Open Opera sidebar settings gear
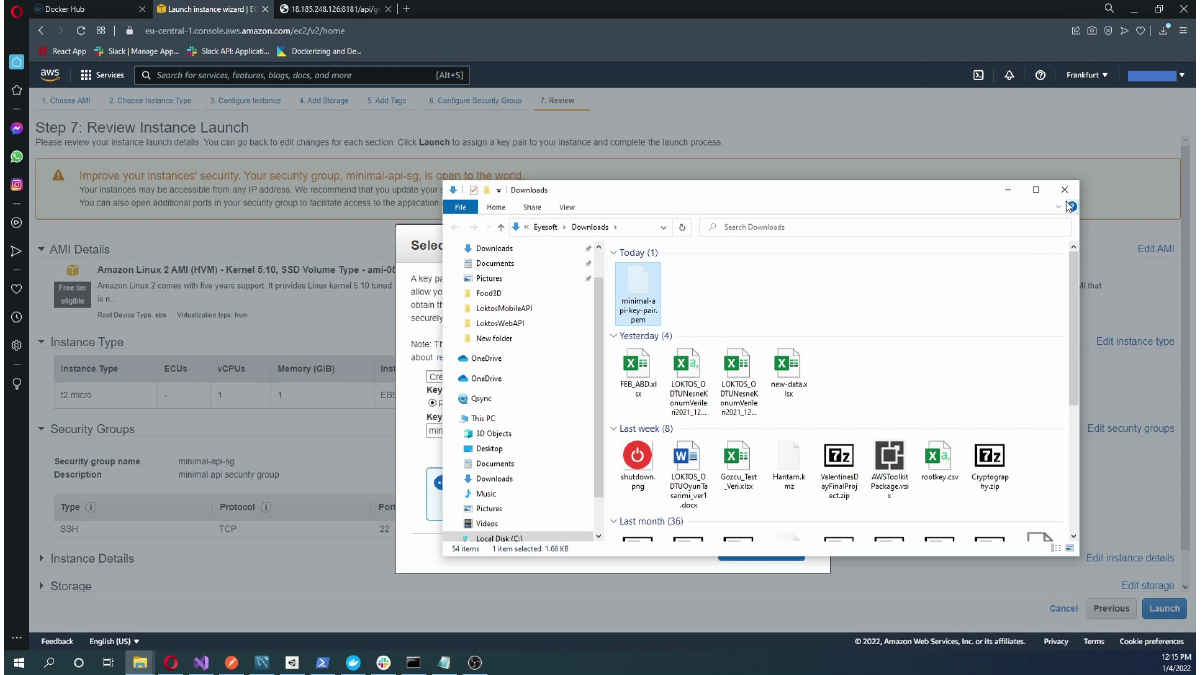The height and width of the screenshot is (675, 1201). (x=16, y=345)
